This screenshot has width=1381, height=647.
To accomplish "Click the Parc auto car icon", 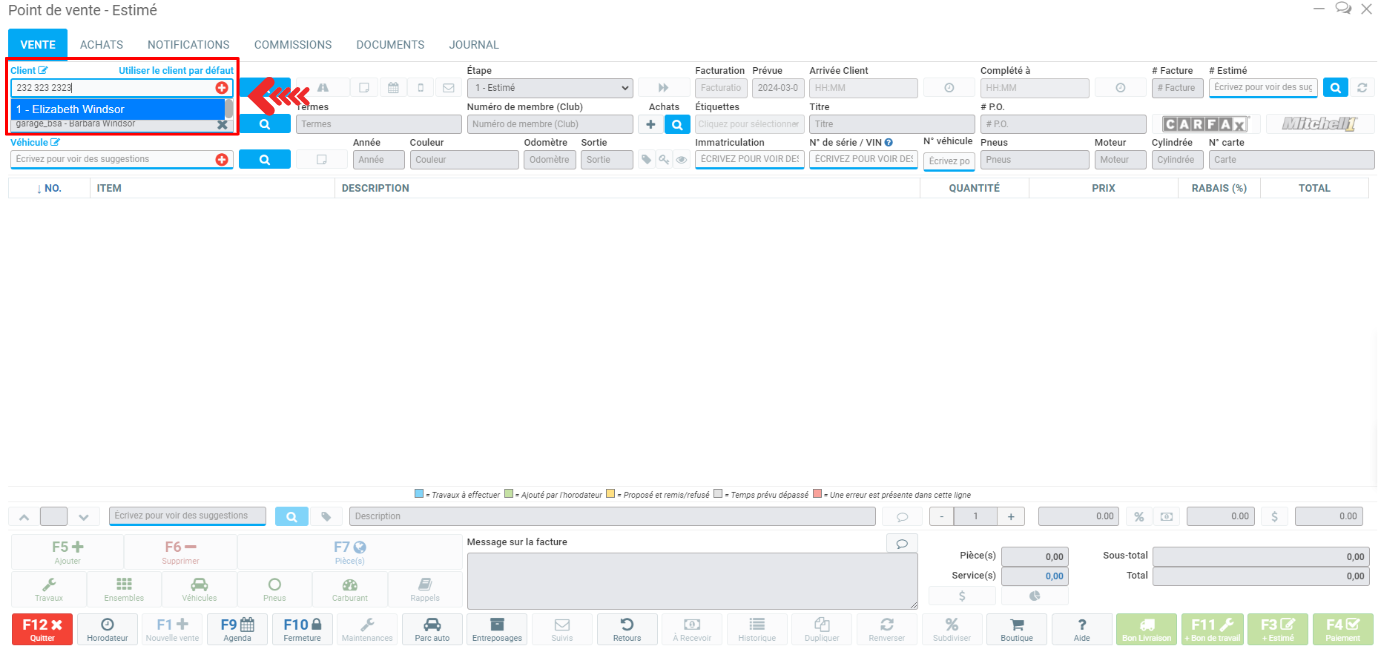I will click(x=432, y=629).
